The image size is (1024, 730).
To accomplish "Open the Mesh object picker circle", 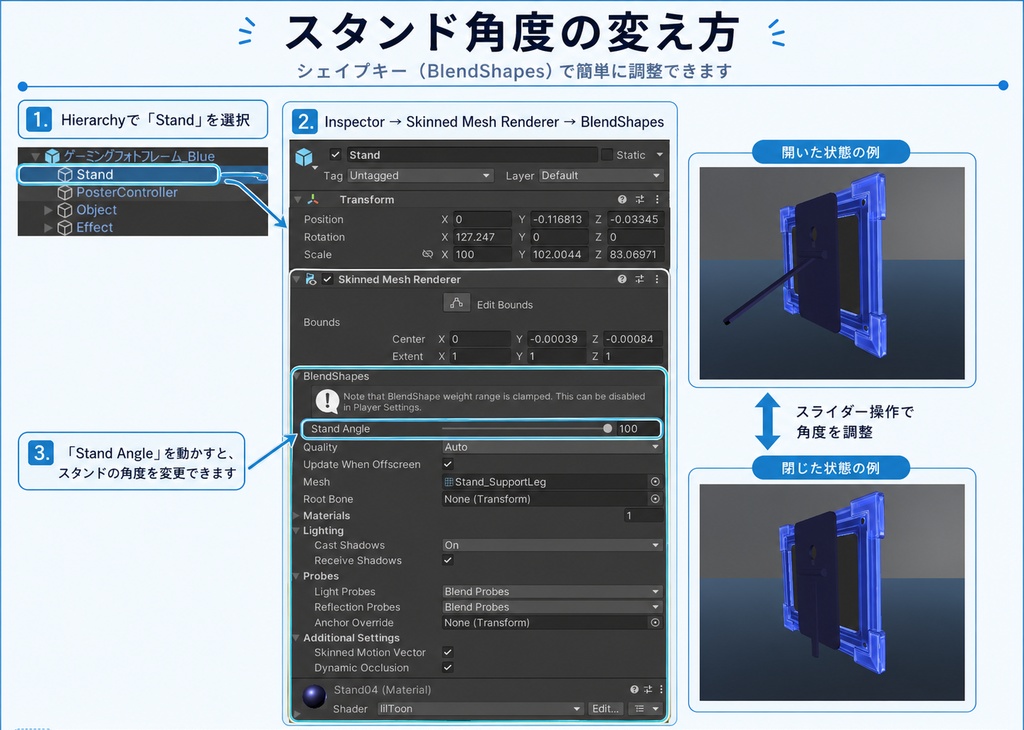I will pos(655,482).
